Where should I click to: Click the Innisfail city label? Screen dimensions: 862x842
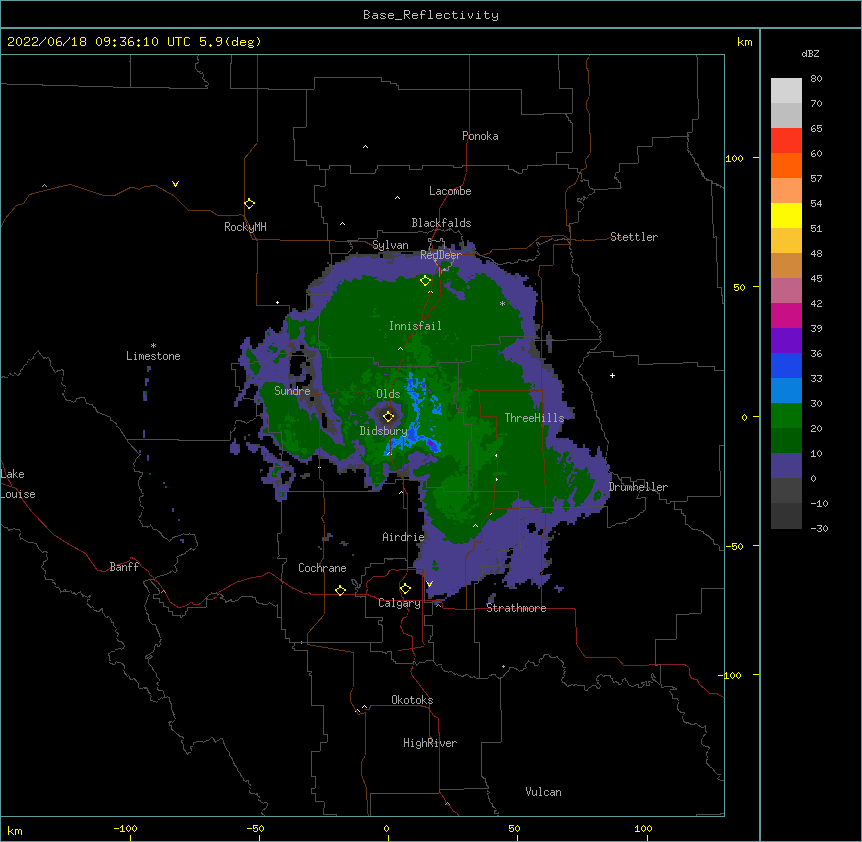click(415, 326)
